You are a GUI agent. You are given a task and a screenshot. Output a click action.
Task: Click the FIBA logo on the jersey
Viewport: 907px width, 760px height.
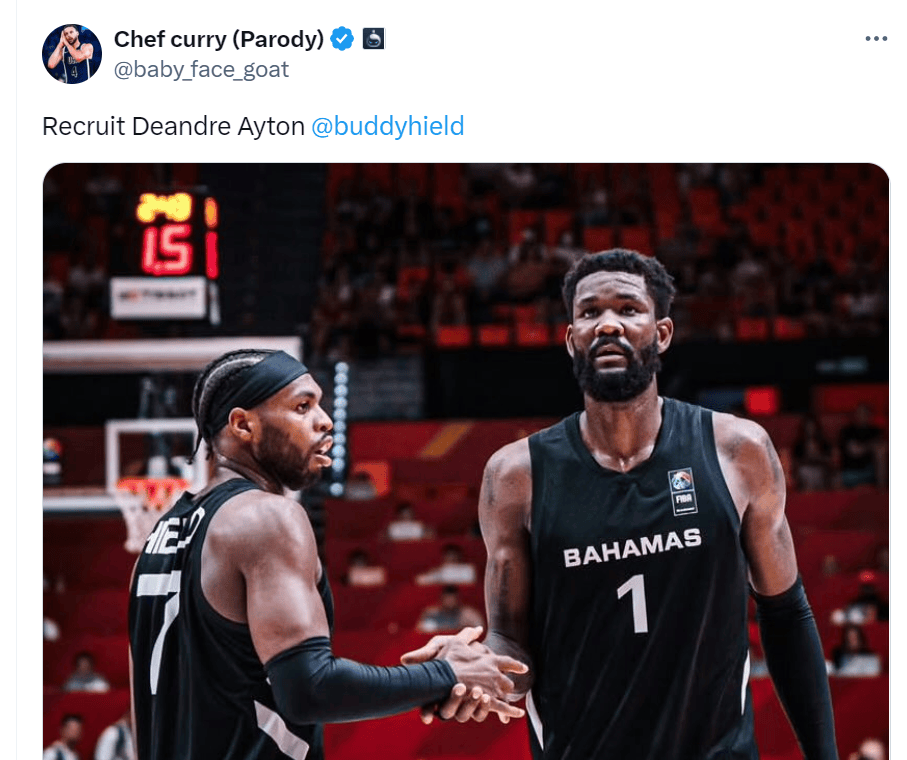[x=683, y=492]
